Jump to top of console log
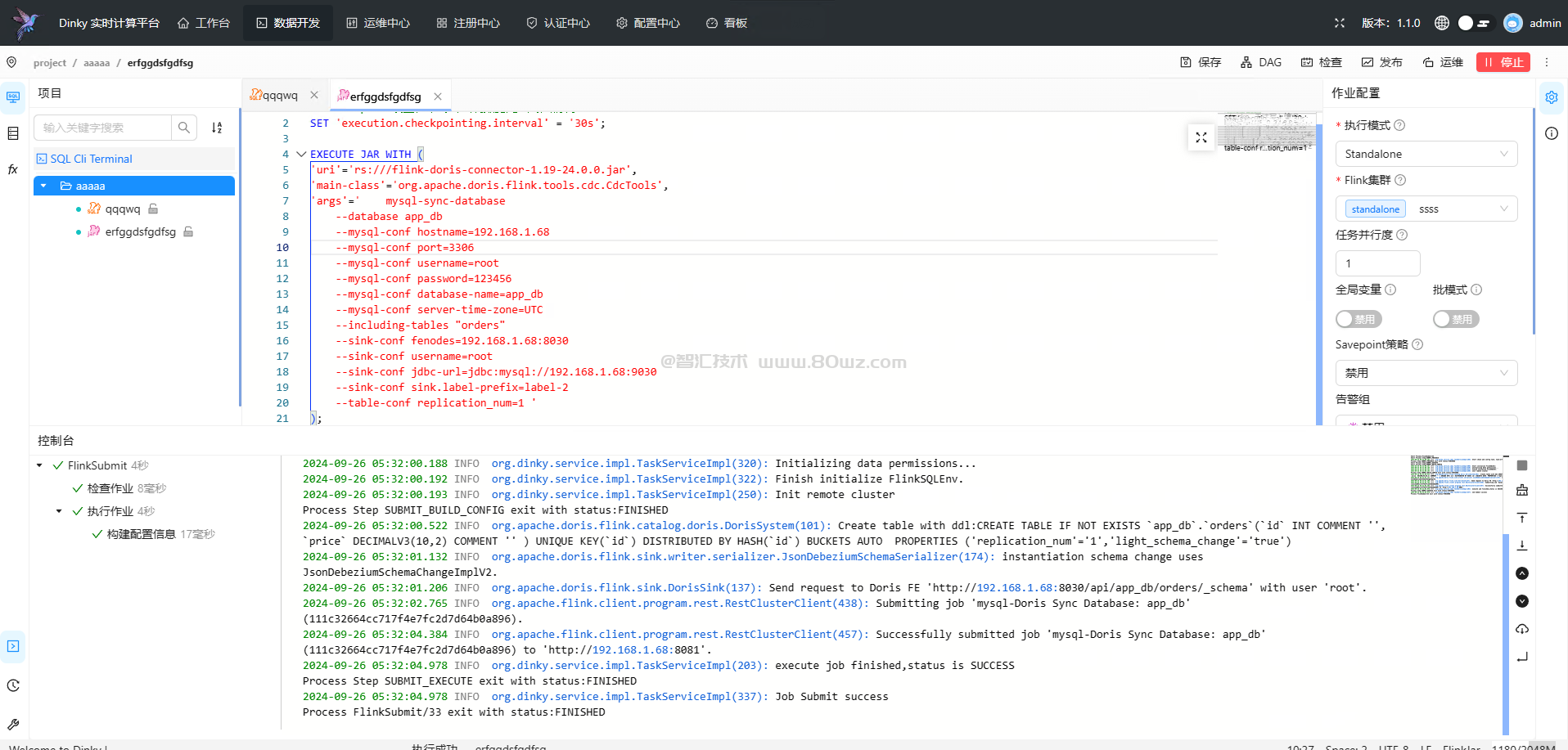 [1522, 518]
